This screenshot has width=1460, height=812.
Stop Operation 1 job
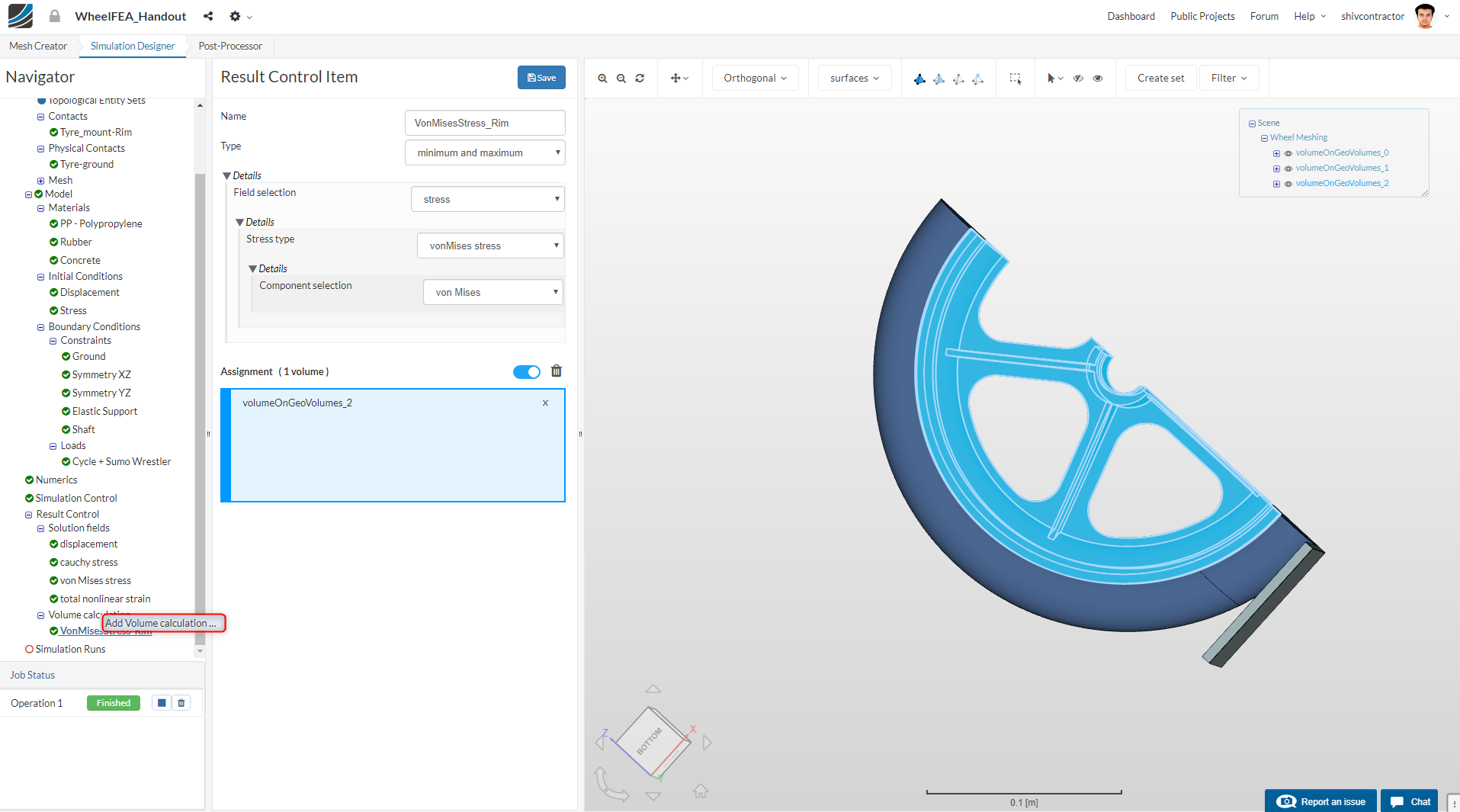162,703
